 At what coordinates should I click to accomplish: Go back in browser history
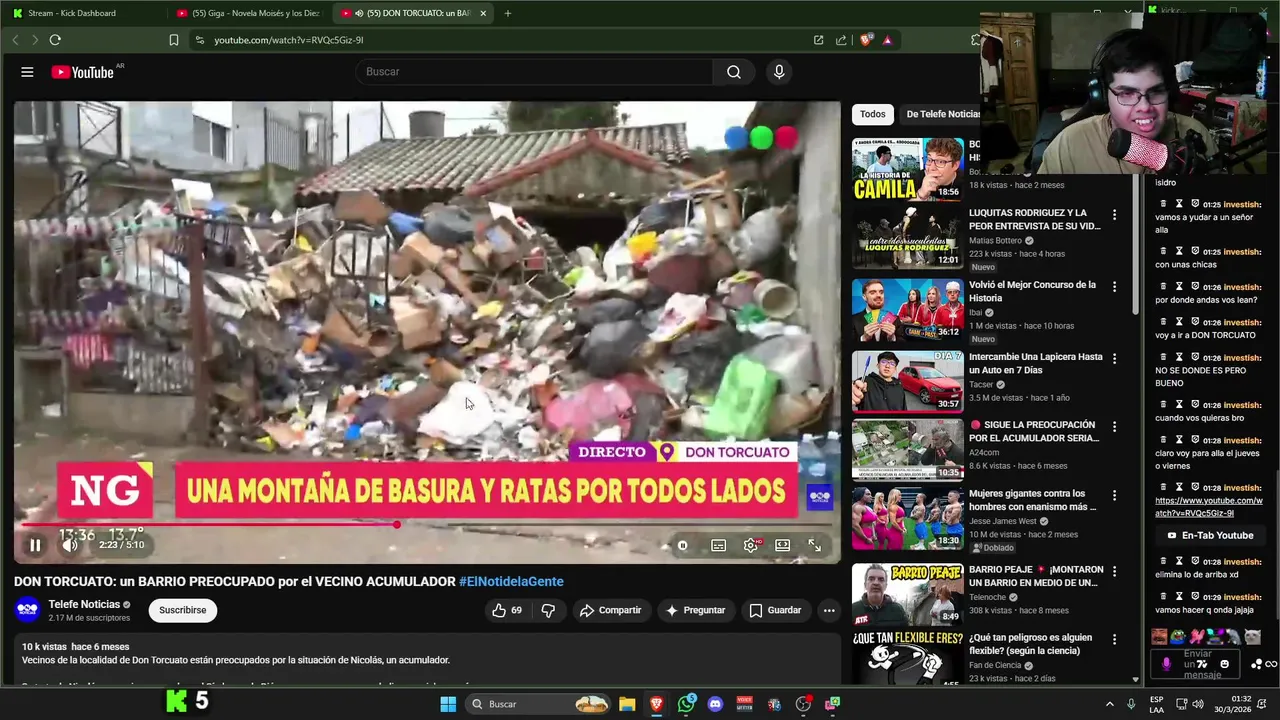(15, 40)
